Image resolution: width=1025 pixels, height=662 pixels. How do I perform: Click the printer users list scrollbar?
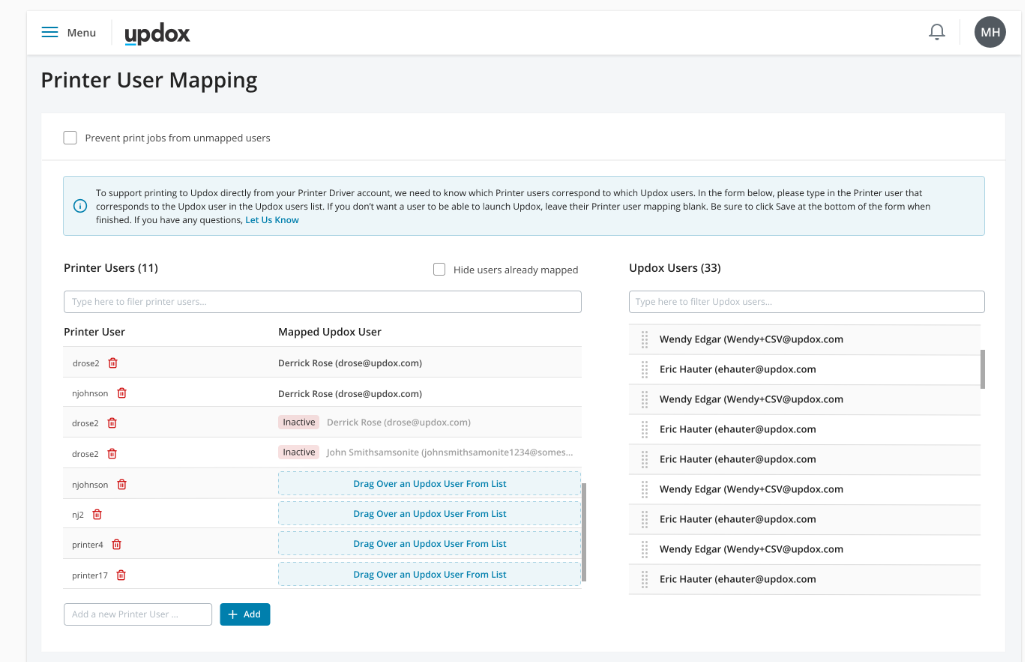tap(584, 532)
